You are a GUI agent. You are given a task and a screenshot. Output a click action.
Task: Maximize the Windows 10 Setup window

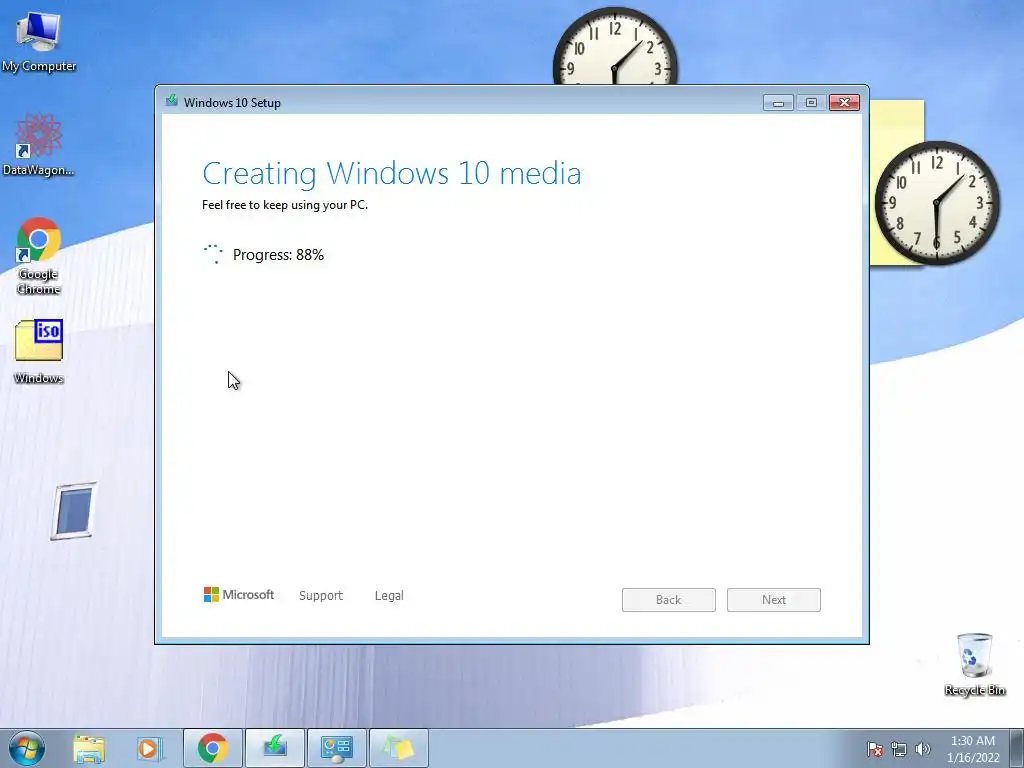[x=811, y=103]
